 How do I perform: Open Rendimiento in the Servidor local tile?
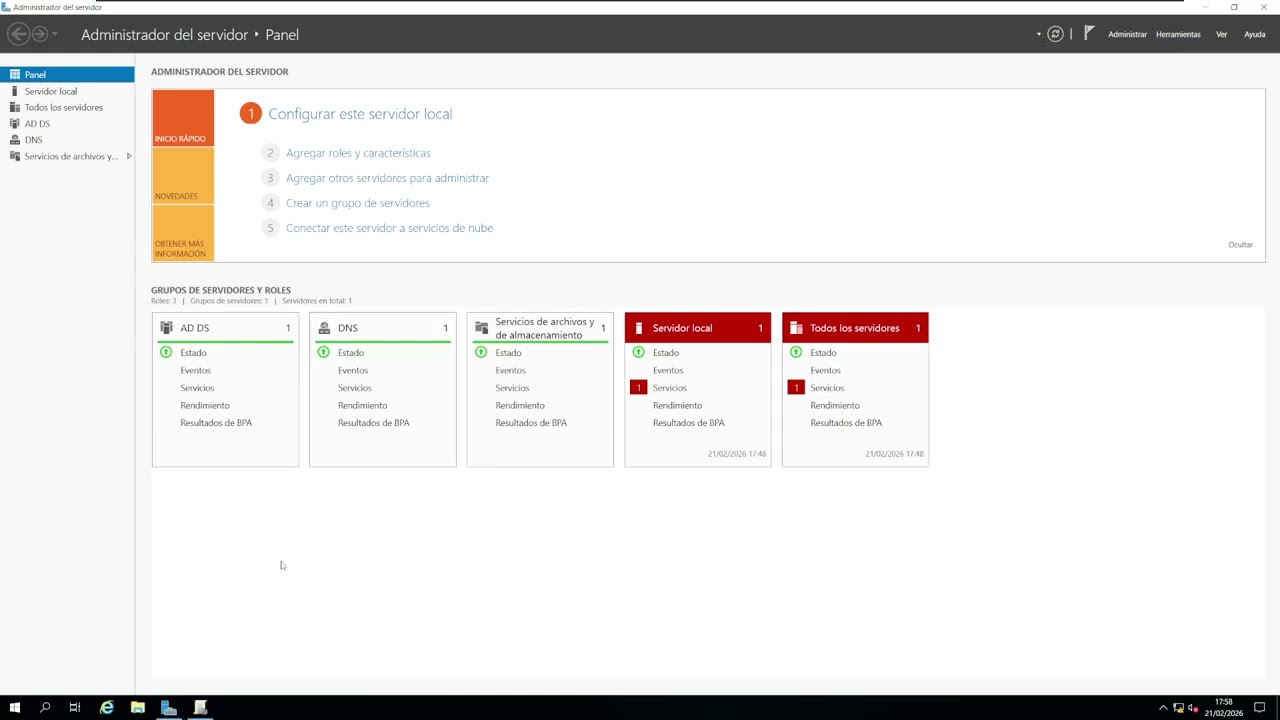(677, 406)
